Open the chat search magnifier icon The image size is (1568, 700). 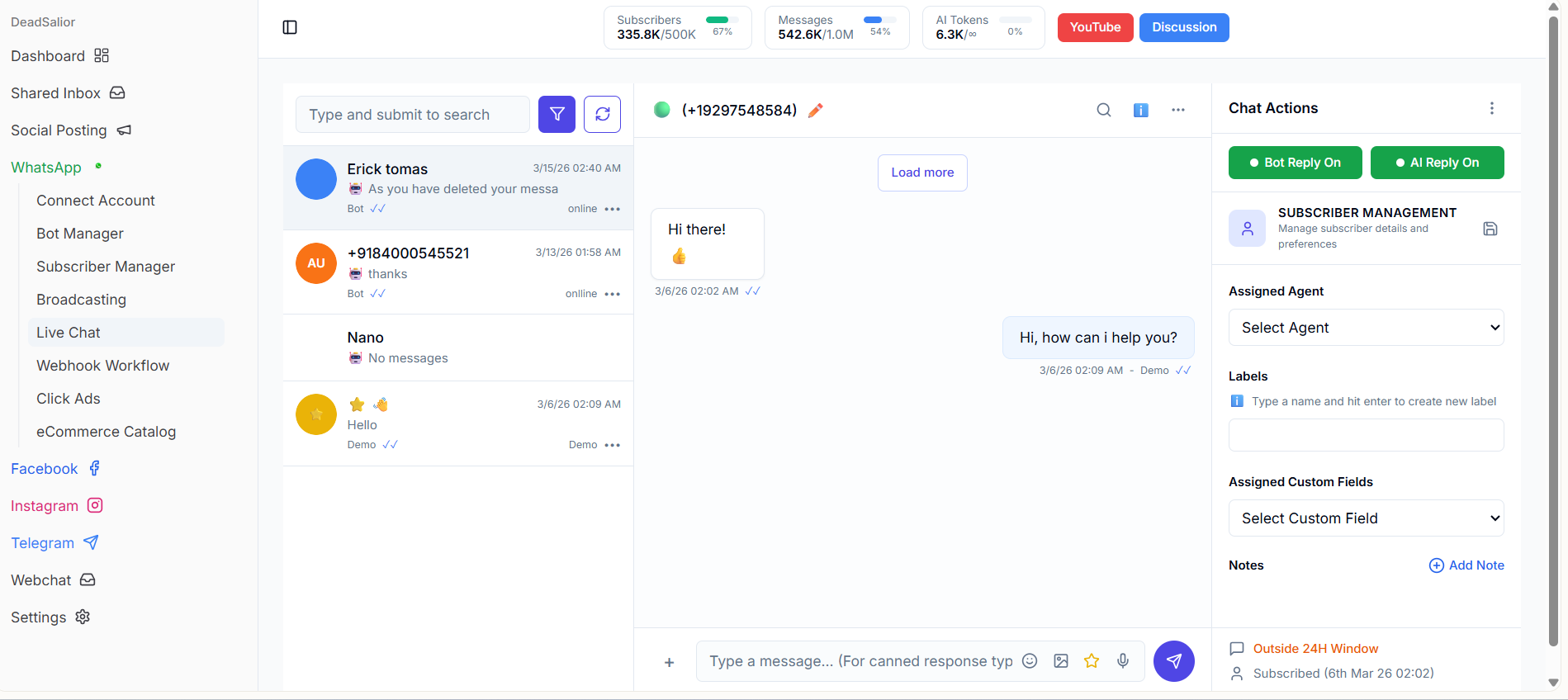click(x=1103, y=110)
